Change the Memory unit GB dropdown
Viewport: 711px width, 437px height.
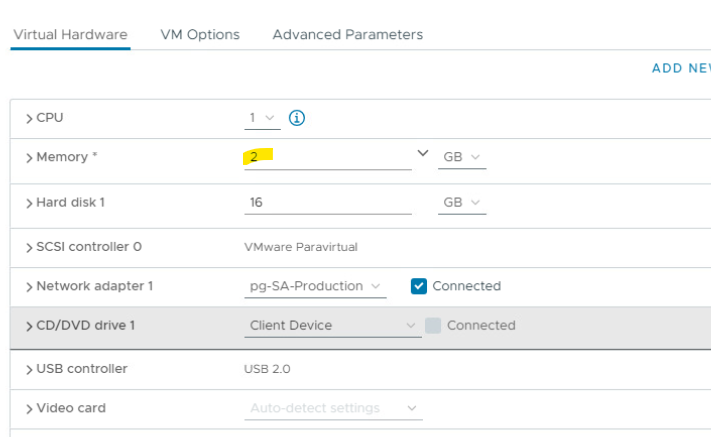pyautogui.click(x=463, y=158)
